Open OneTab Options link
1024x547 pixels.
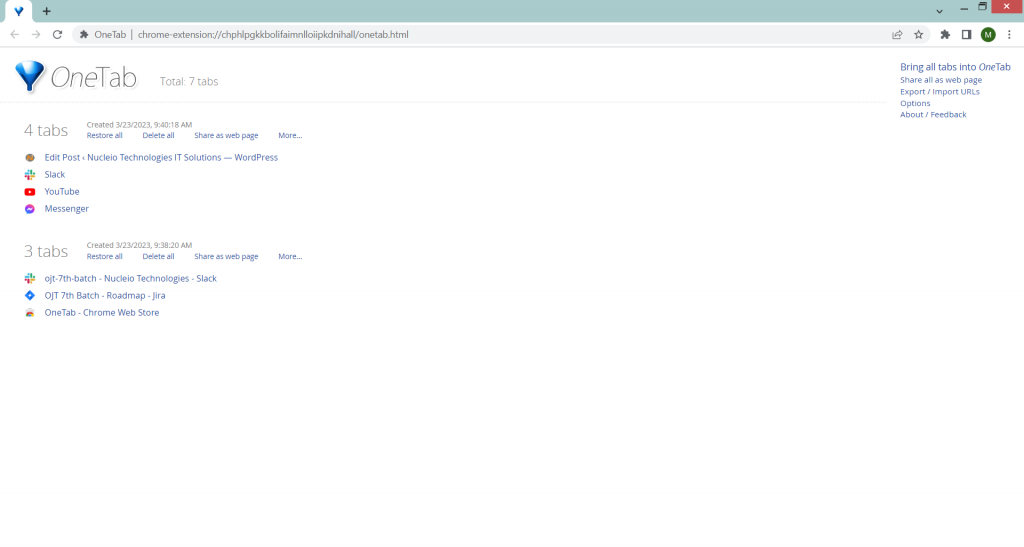point(915,103)
